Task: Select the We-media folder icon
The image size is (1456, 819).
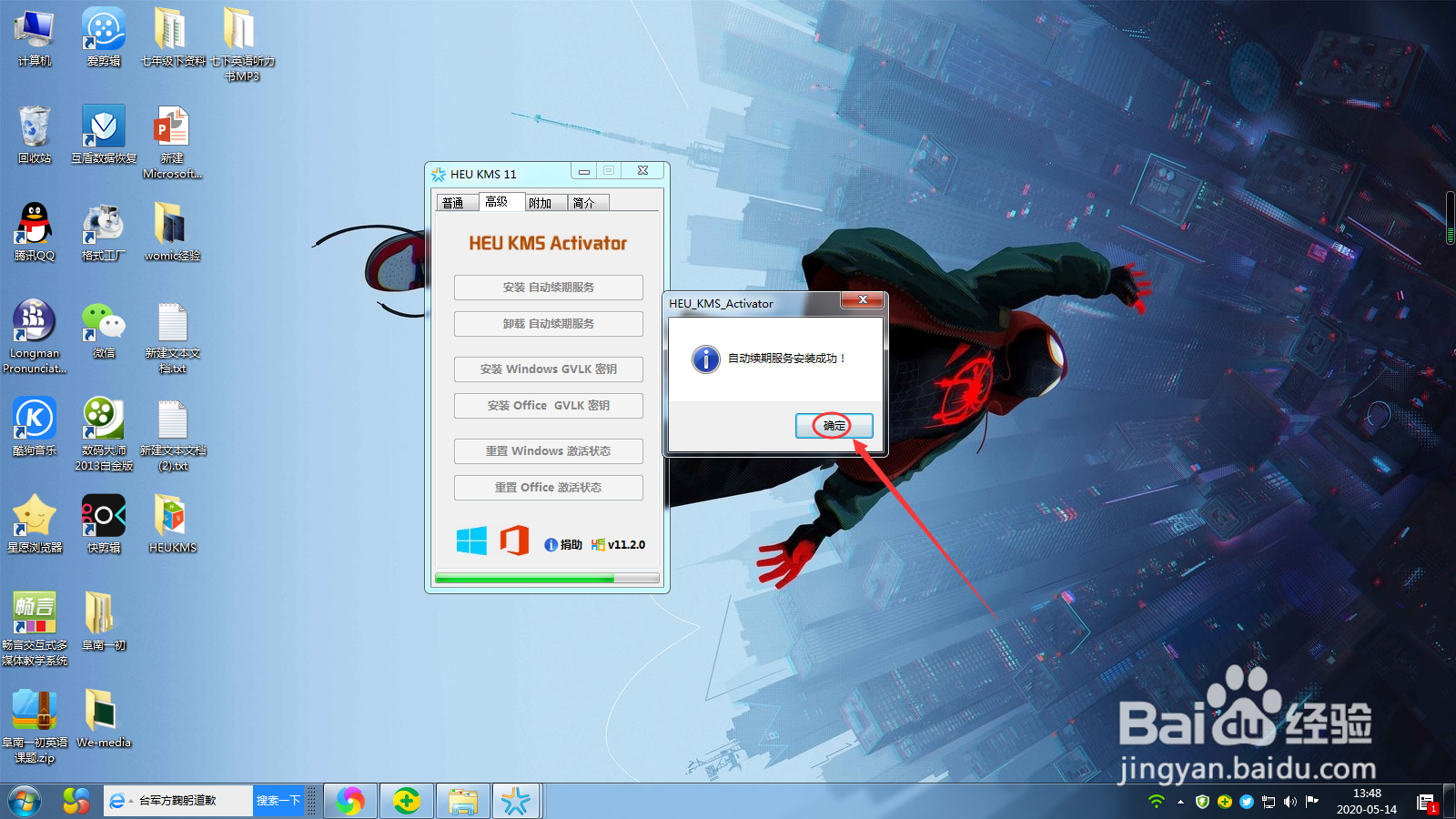Action: pyautogui.click(x=104, y=719)
